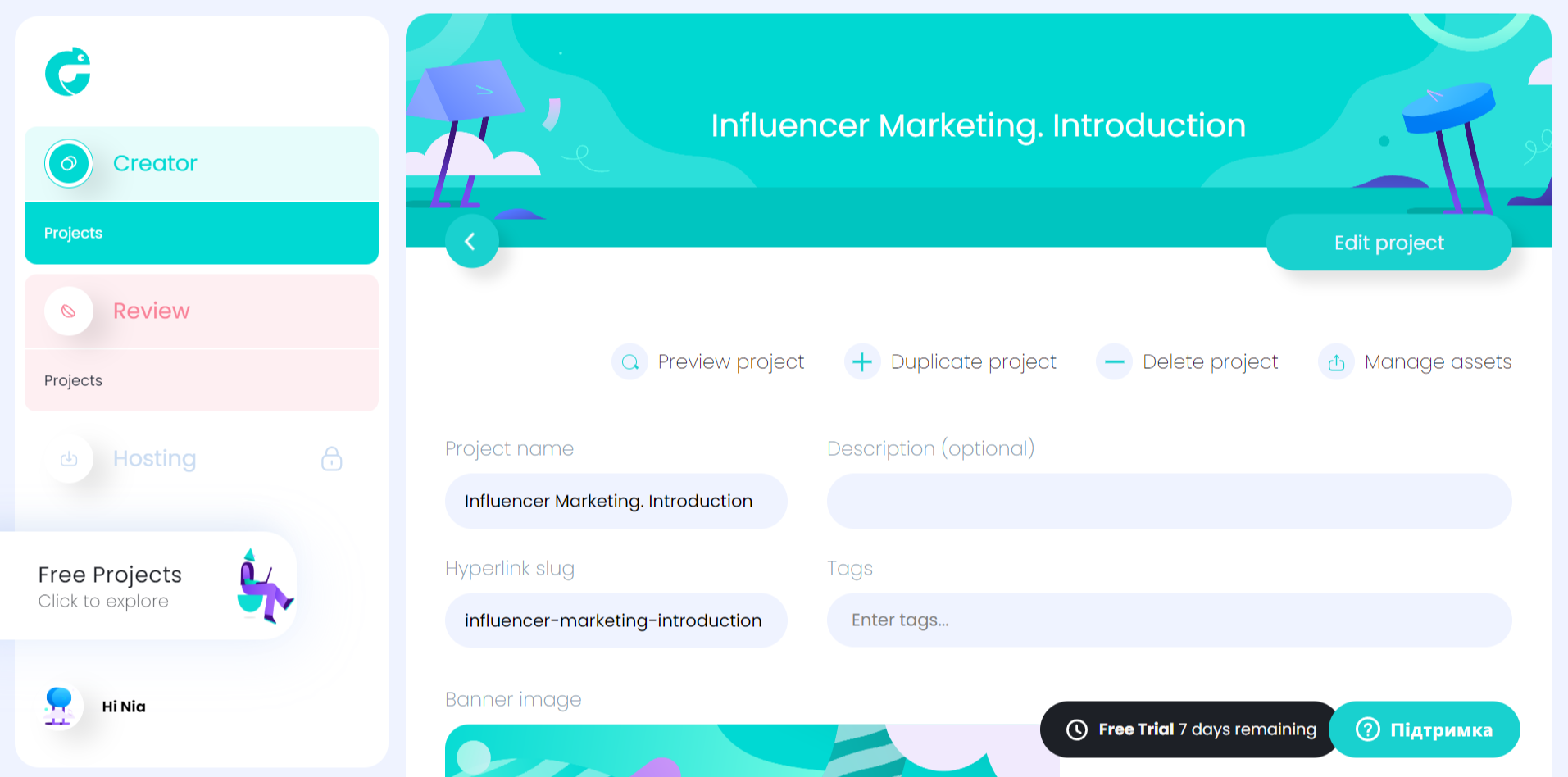Click the Hosting download icon
The height and width of the screenshot is (777, 1568).
[x=69, y=458]
